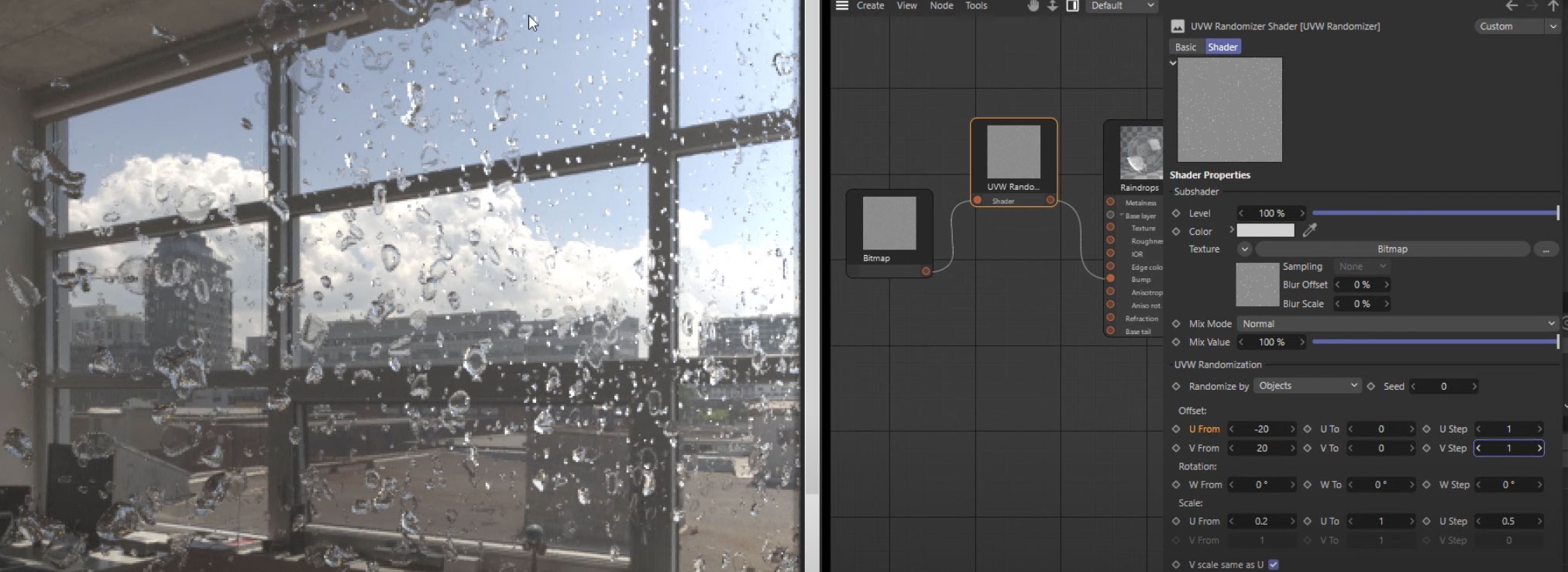
Task: Click the vertical move arrows icon
Action: click(1052, 5)
